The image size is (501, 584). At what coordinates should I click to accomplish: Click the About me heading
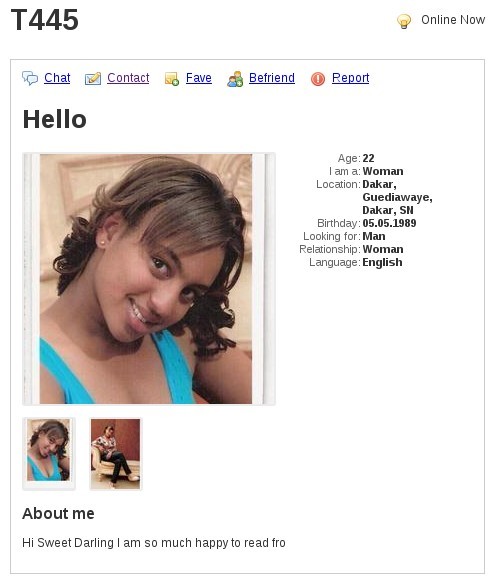[58, 513]
